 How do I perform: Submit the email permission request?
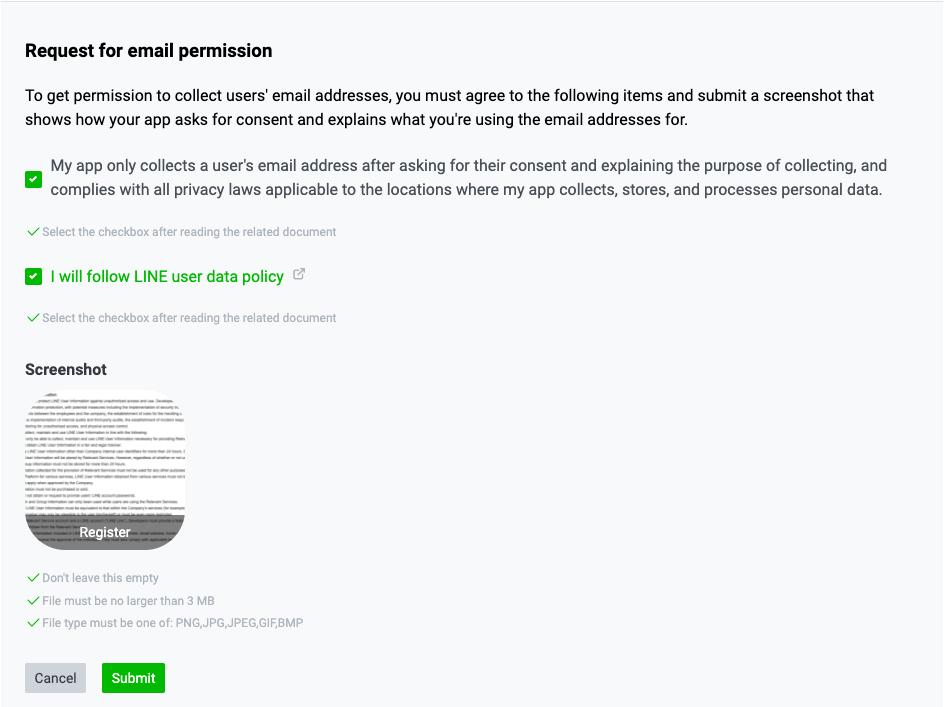[x=133, y=678]
